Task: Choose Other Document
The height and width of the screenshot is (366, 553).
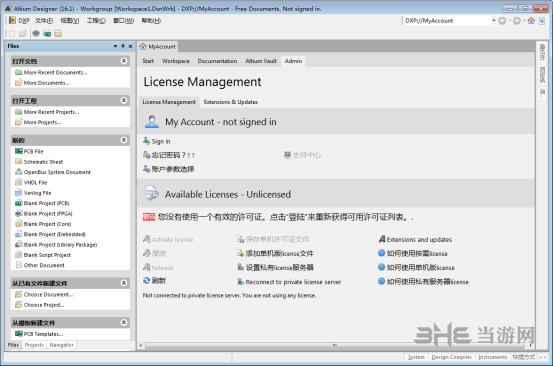Action: [44, 265]
